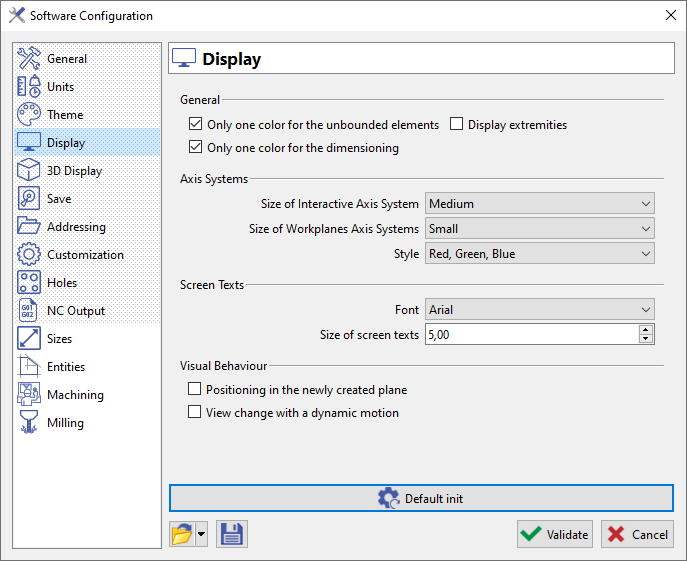Click the floppy disk save configuration icon

[231, 534]
